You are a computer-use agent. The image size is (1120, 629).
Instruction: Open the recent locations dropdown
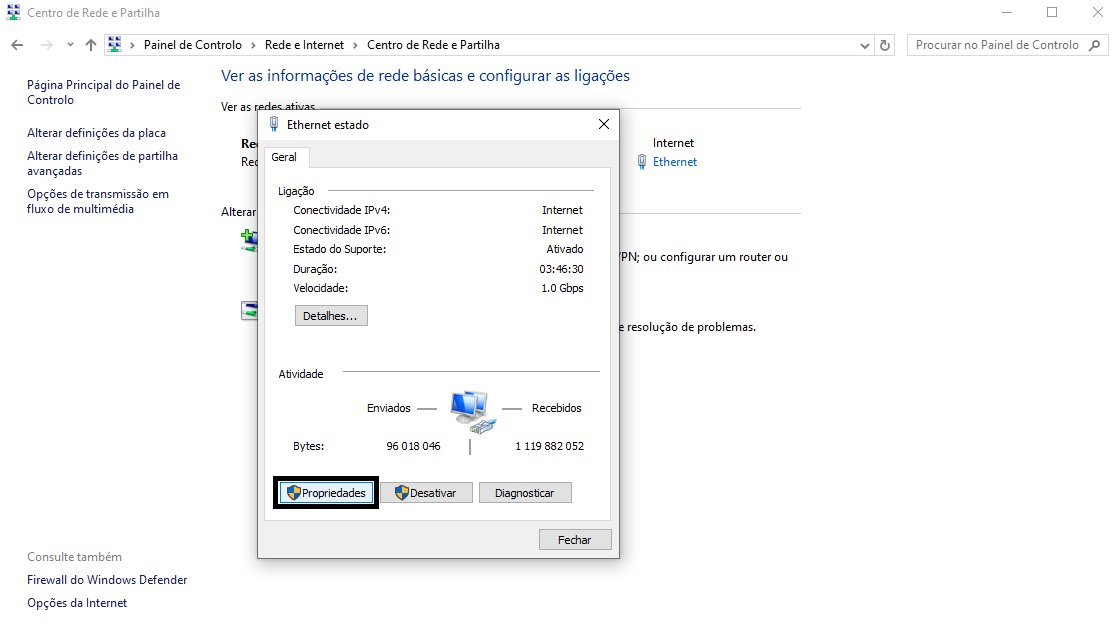tap(70, 45)
